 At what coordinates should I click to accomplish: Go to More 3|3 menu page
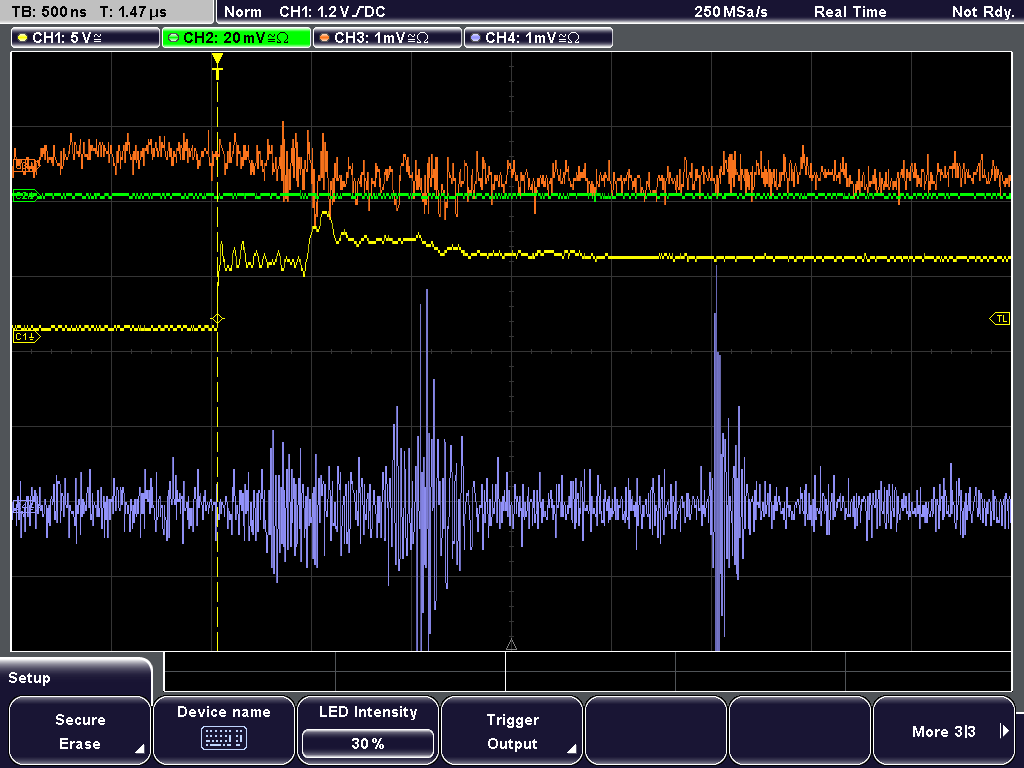click(944, 731)
